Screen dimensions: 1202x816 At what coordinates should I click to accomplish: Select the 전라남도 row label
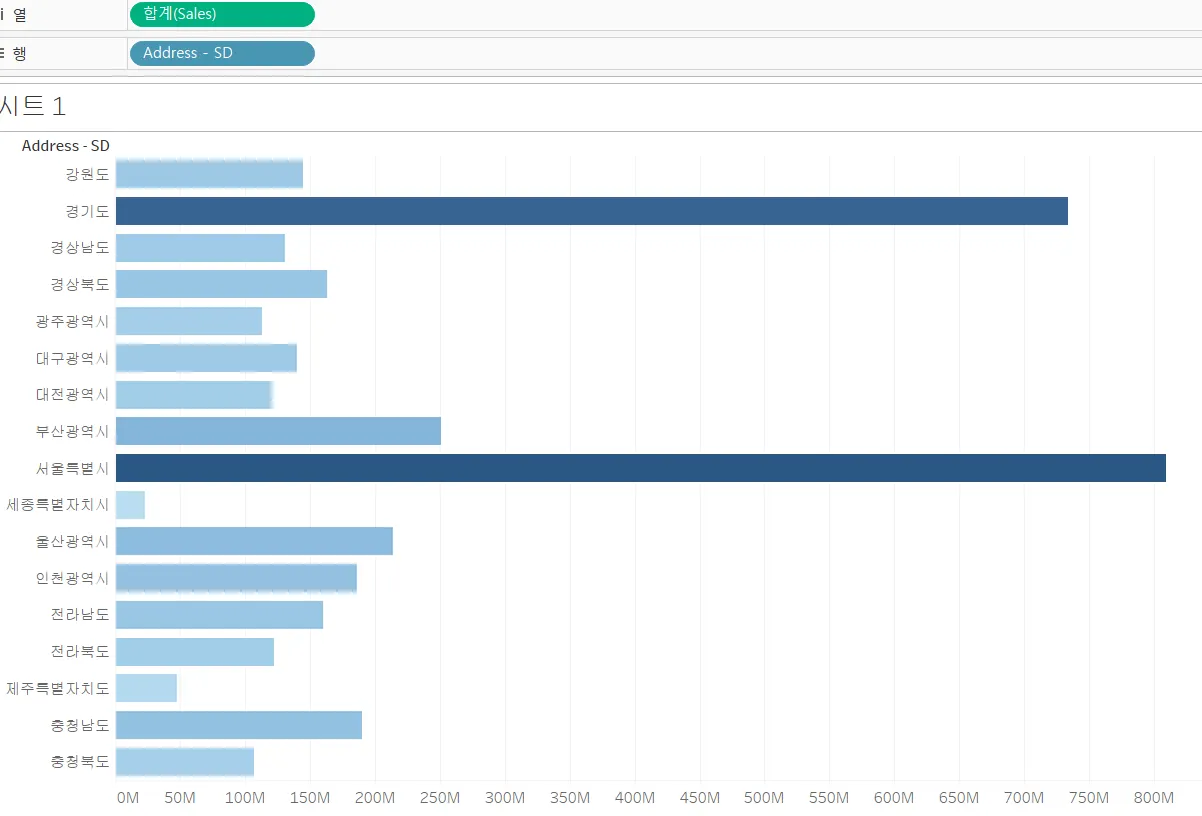click(80, 614)
